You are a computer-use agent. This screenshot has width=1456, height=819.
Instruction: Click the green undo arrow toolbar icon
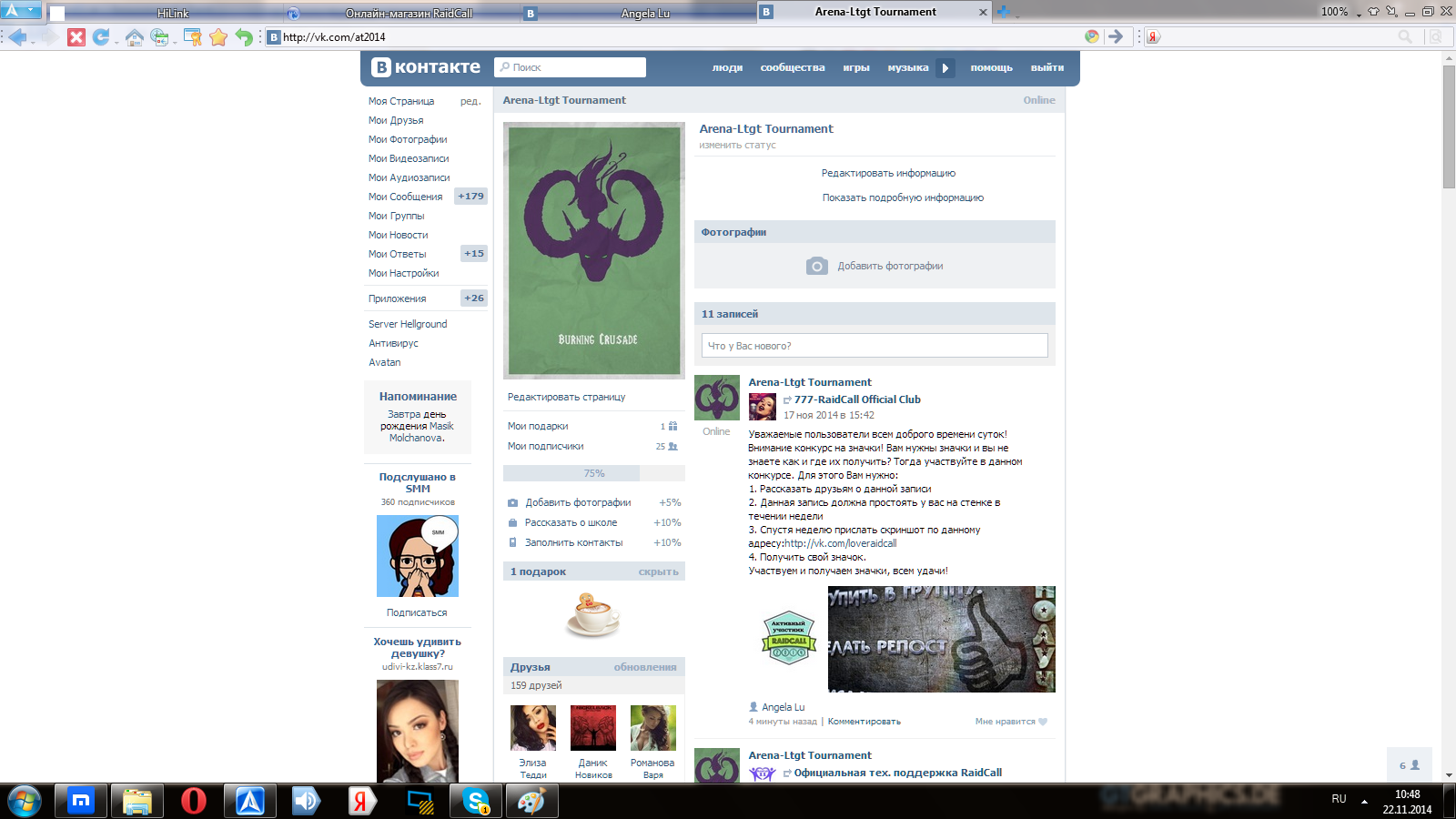tap(244, 37)
